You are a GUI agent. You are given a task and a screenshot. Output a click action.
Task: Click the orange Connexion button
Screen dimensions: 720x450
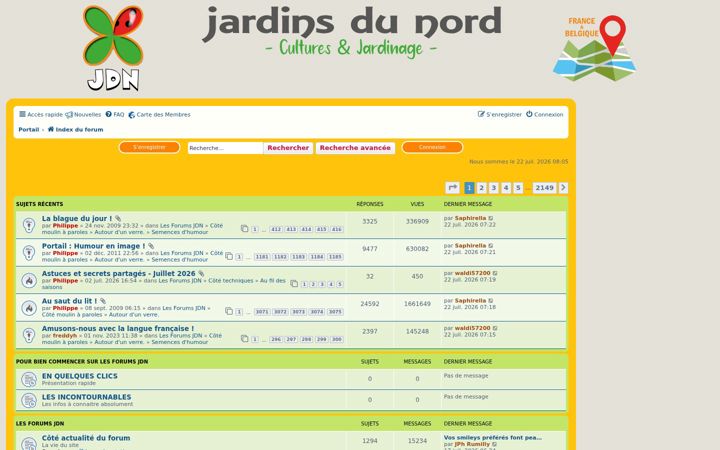click(x=432, y=147)
